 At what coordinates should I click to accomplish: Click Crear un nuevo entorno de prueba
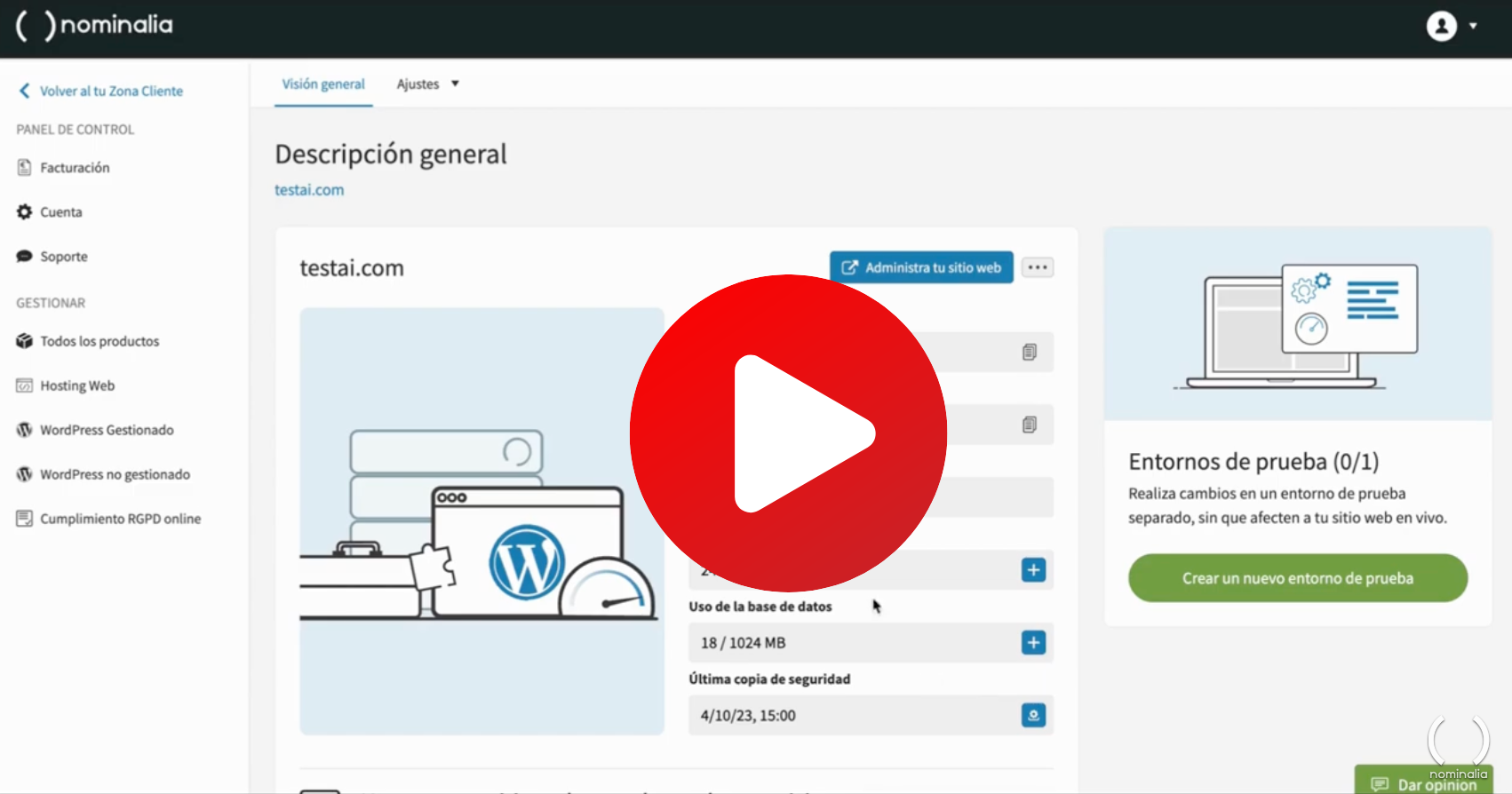click(x=1297, y=578)
